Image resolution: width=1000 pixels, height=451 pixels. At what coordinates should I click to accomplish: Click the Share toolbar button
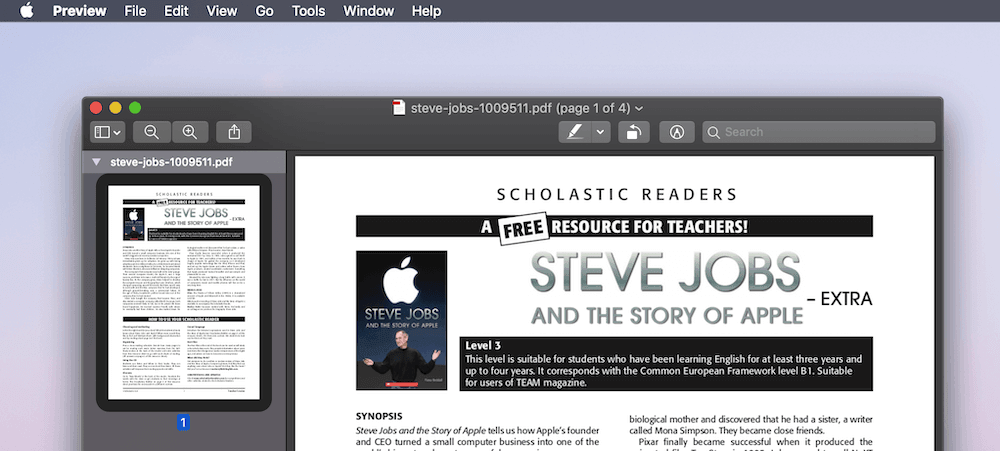(234, 132)
